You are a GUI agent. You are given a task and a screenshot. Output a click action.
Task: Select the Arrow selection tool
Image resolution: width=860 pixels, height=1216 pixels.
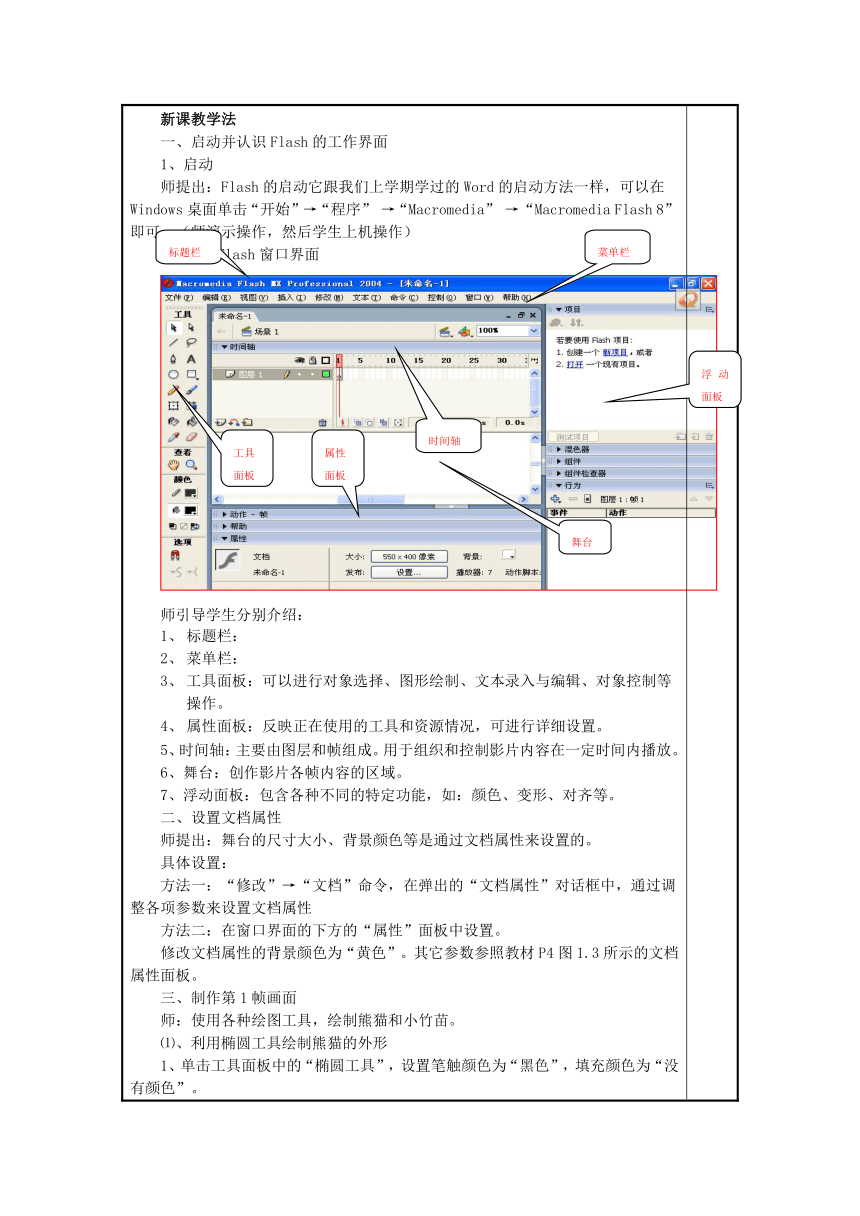coord(174,327)
